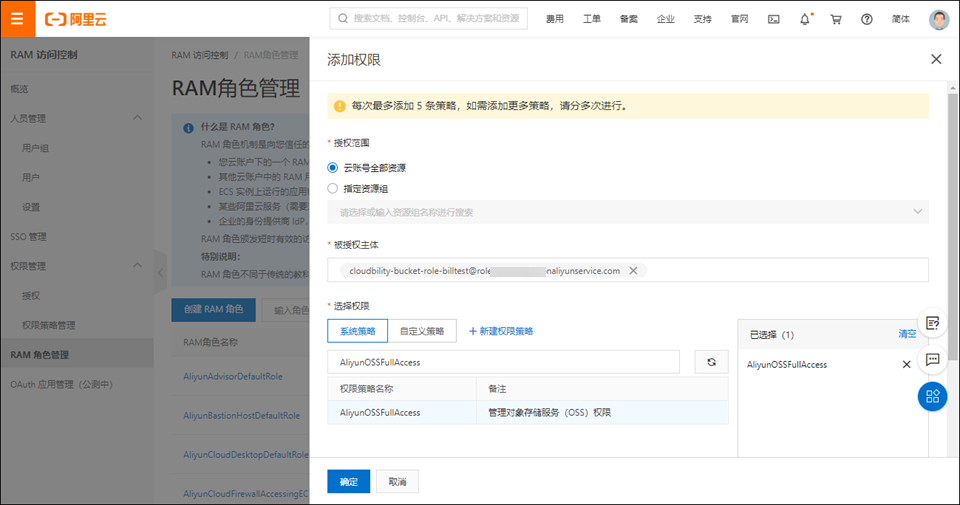
Task: Close the 添加权限 panel
Action: pos(936,60)
